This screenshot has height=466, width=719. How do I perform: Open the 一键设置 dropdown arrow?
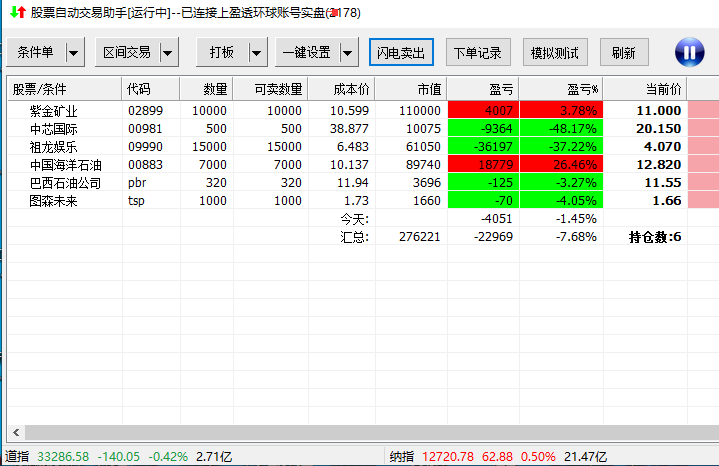(x=347, y=52)
